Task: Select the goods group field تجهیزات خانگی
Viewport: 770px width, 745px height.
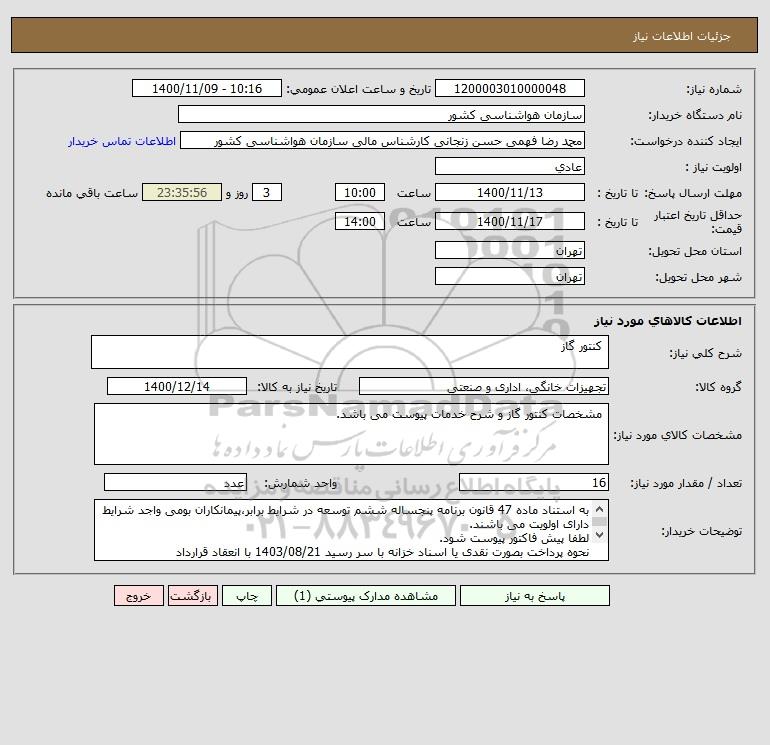Action: [484, 386]
